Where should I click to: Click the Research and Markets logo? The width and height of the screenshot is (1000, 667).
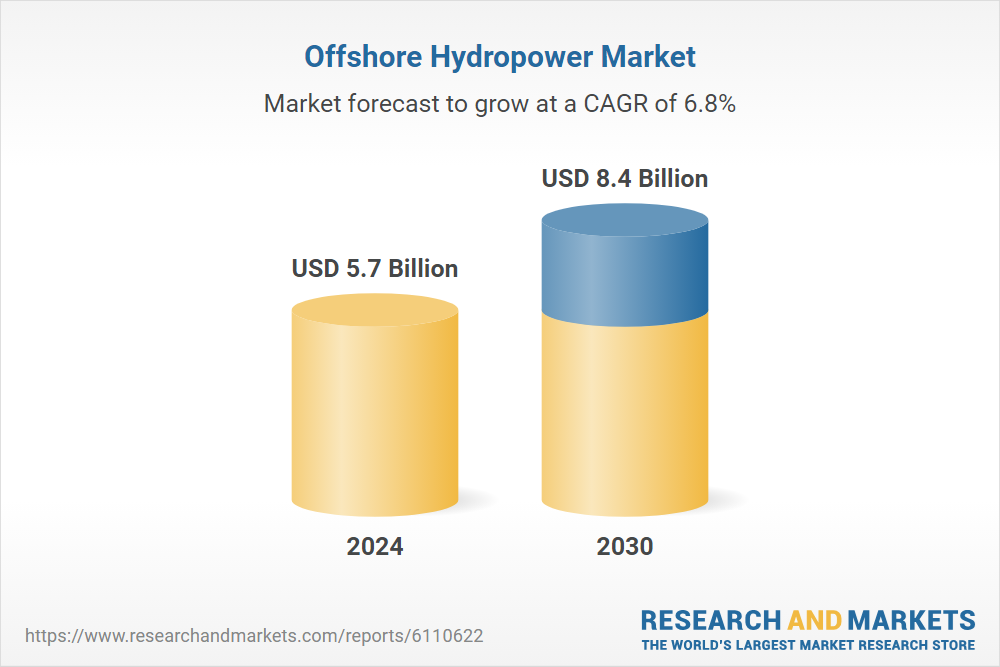pos(807,628)
